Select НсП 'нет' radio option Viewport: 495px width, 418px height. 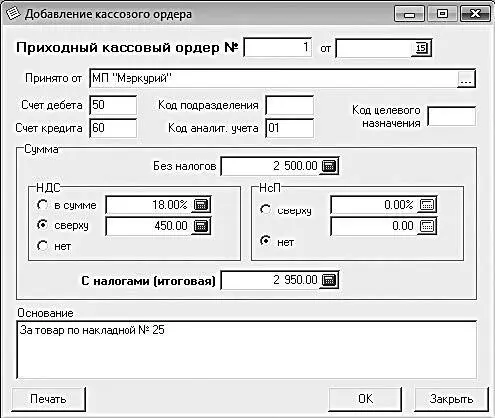(265, 241)
